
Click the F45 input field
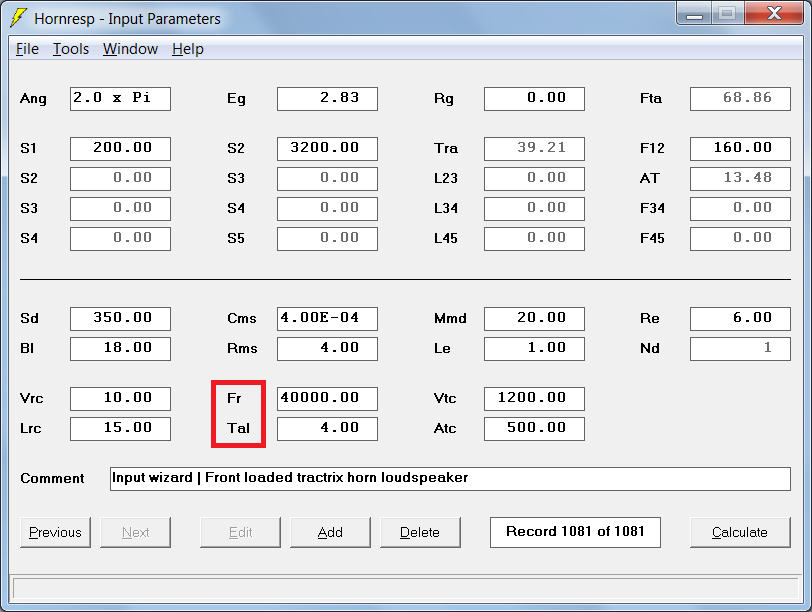click(x=740, y=239)
